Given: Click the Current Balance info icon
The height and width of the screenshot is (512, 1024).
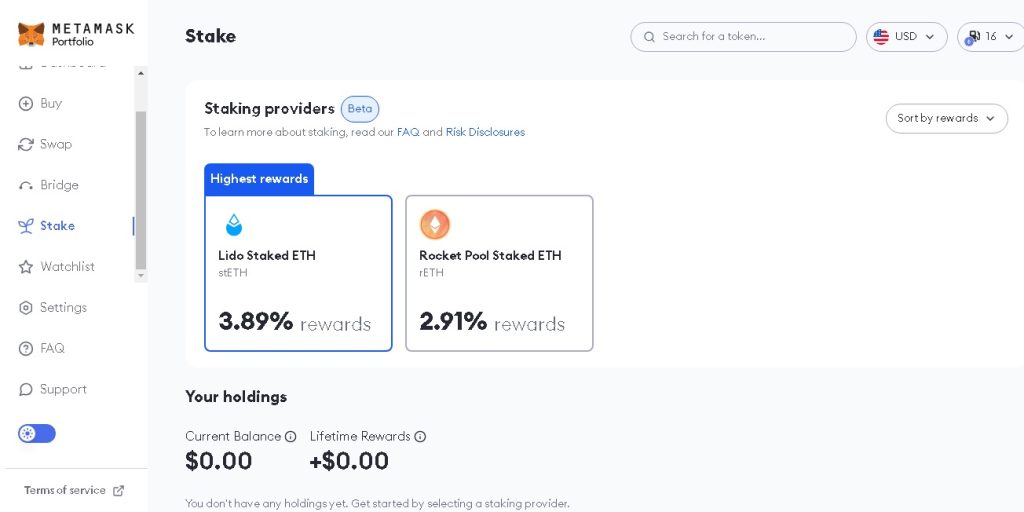Looking at the screenshot, I should (291, 437).
